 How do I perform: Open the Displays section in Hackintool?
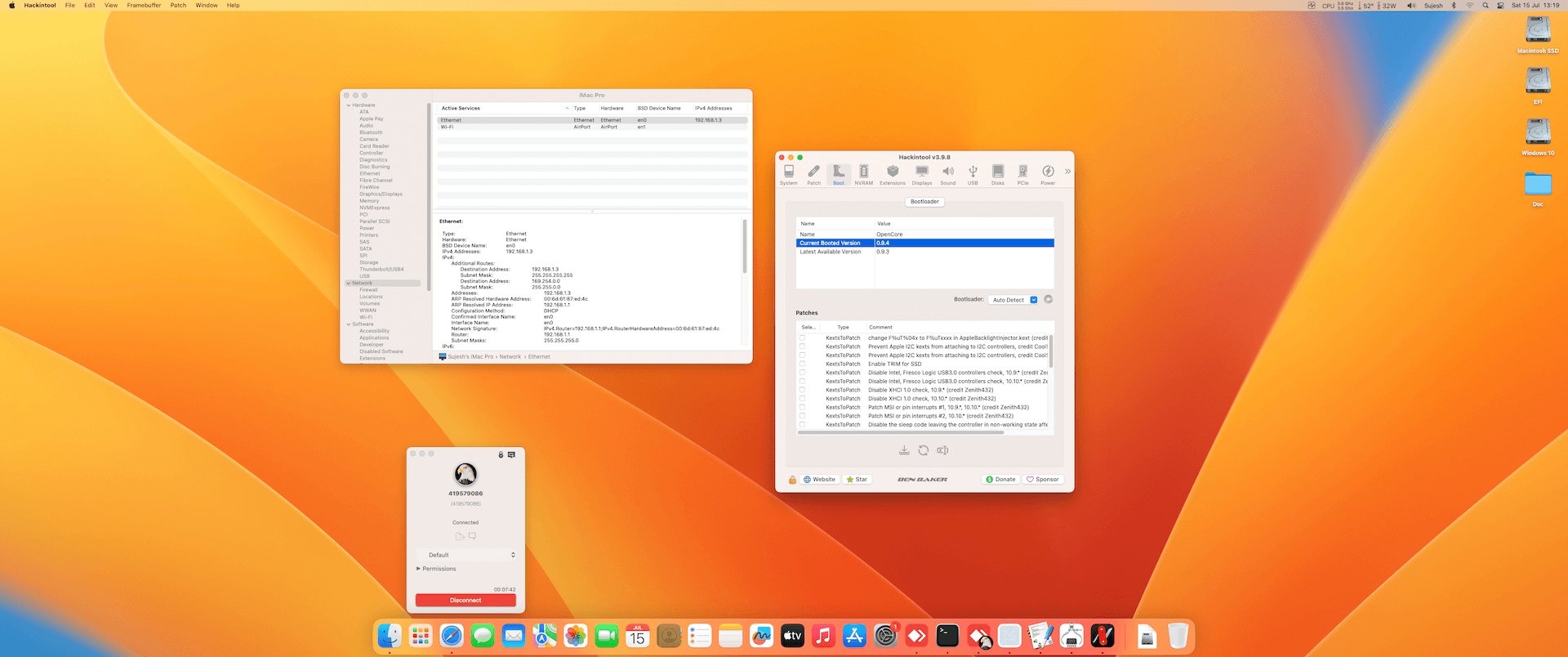[x=922, y=175]
